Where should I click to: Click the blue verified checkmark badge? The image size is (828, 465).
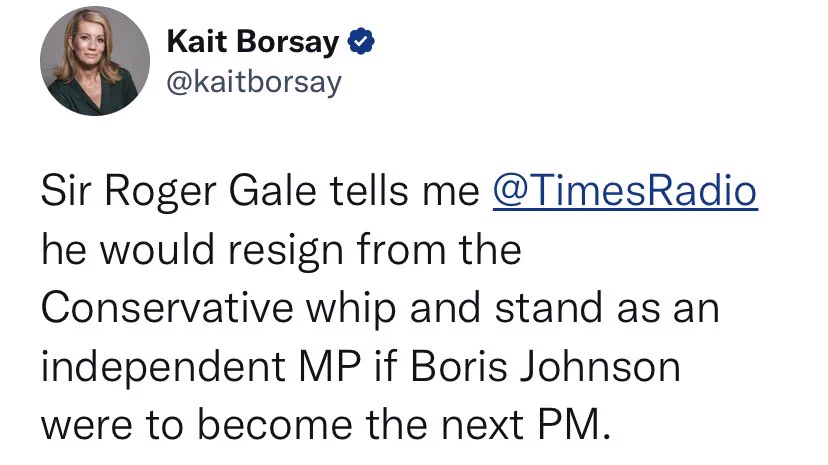coord(361,41)
